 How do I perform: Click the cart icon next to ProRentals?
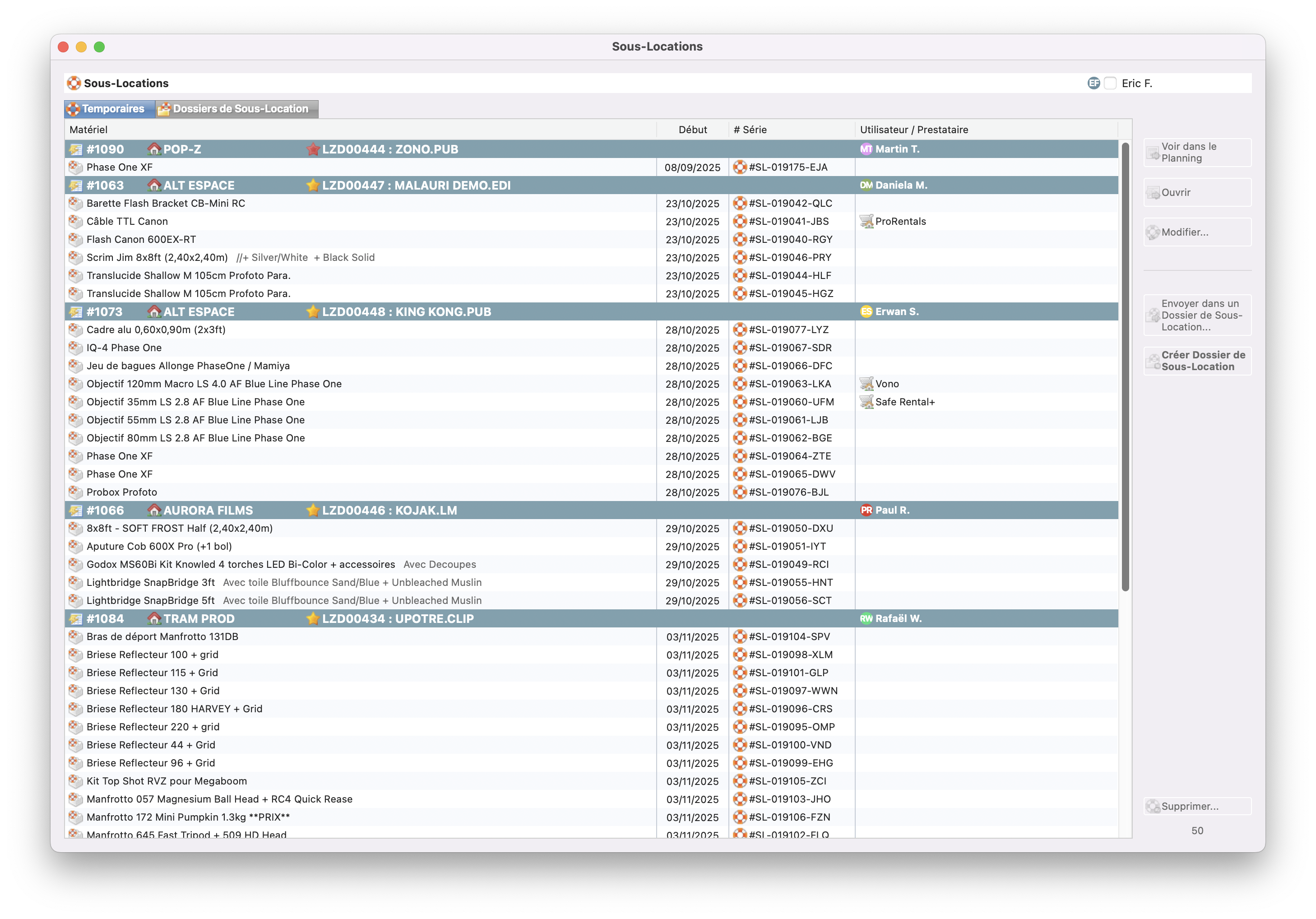(866, 221)
